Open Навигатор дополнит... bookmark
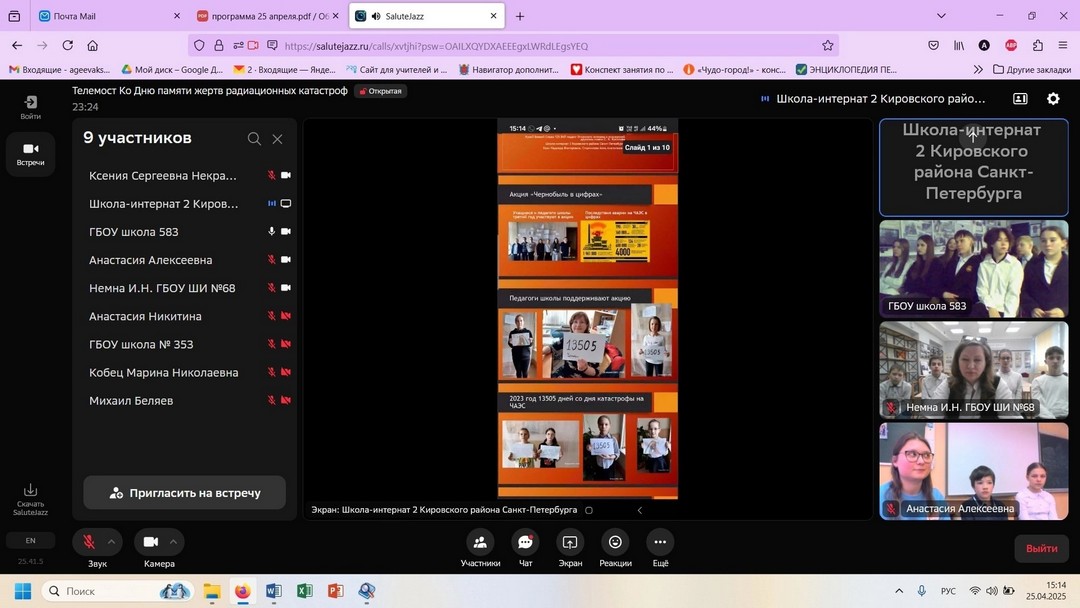The image size is (1080, 608). click(x=509, y=70)
